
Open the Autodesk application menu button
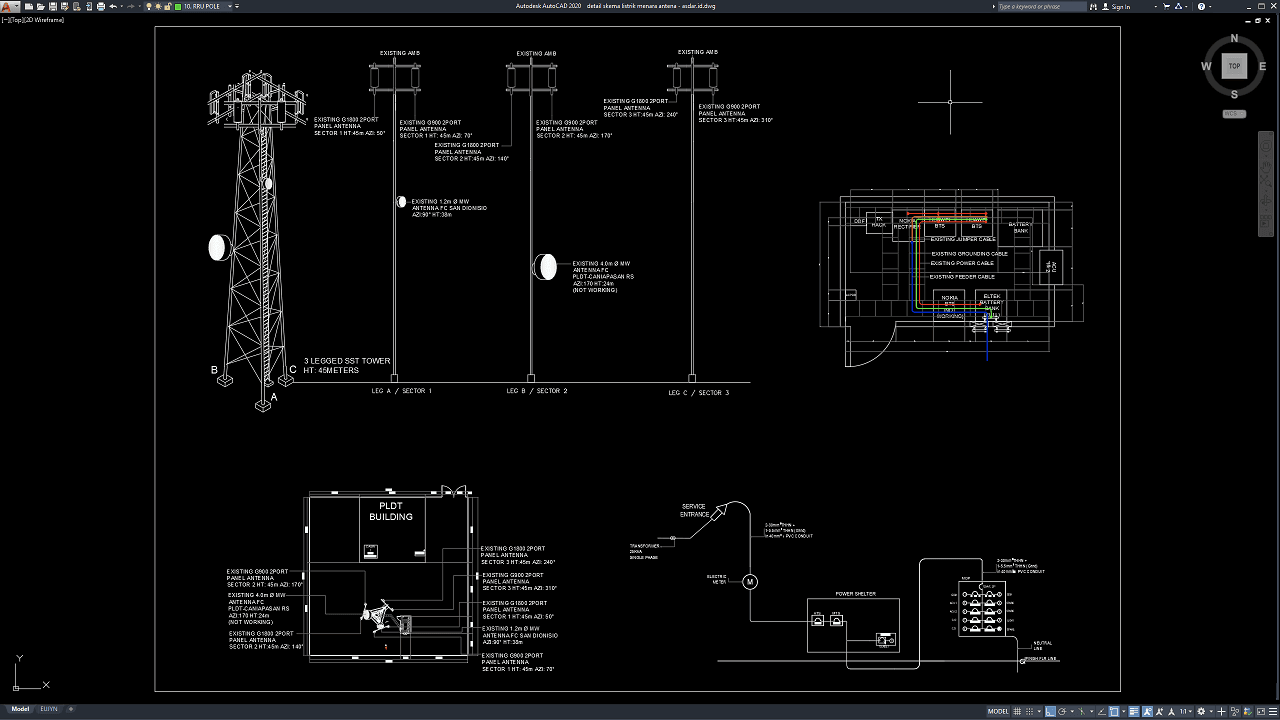tap(8, 6)
